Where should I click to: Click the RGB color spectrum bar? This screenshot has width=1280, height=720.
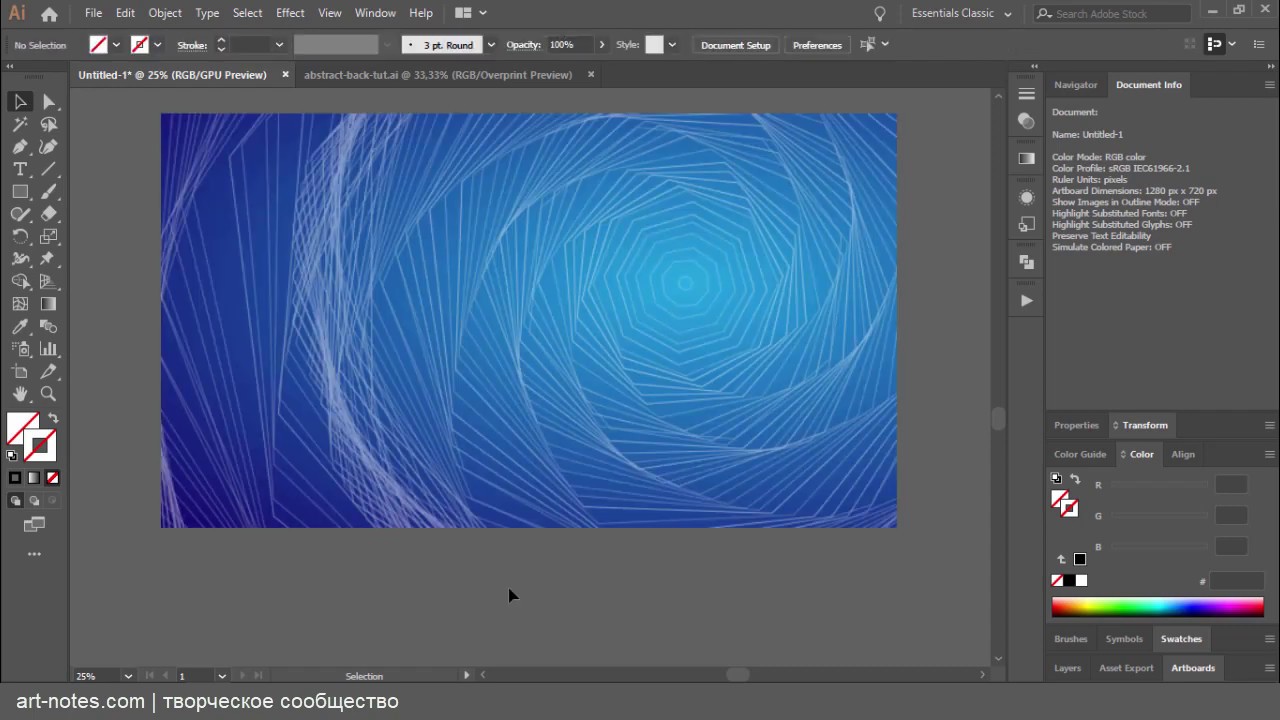(1157, 607)
